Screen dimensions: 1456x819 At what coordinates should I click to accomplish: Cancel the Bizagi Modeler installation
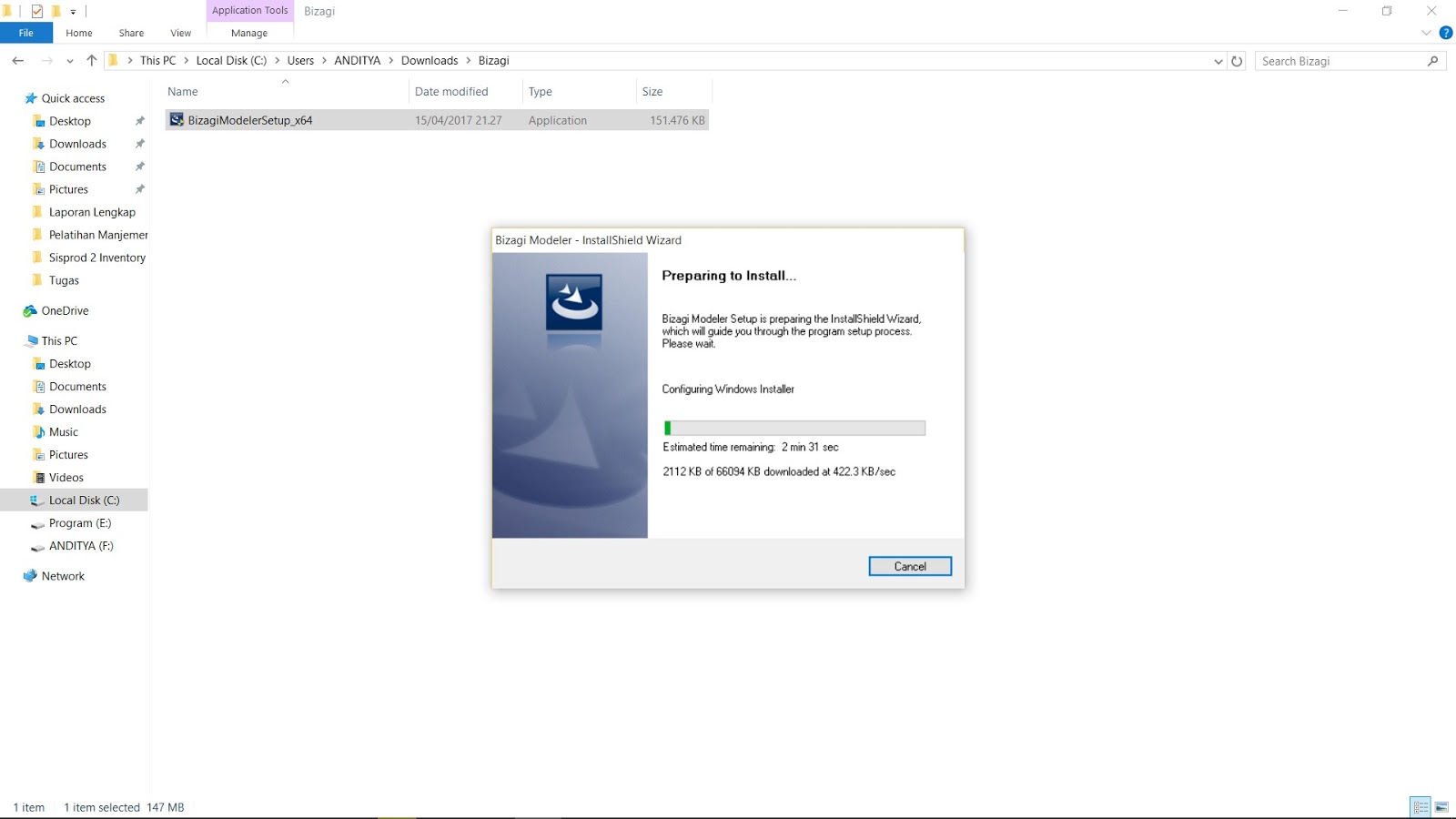910,566
